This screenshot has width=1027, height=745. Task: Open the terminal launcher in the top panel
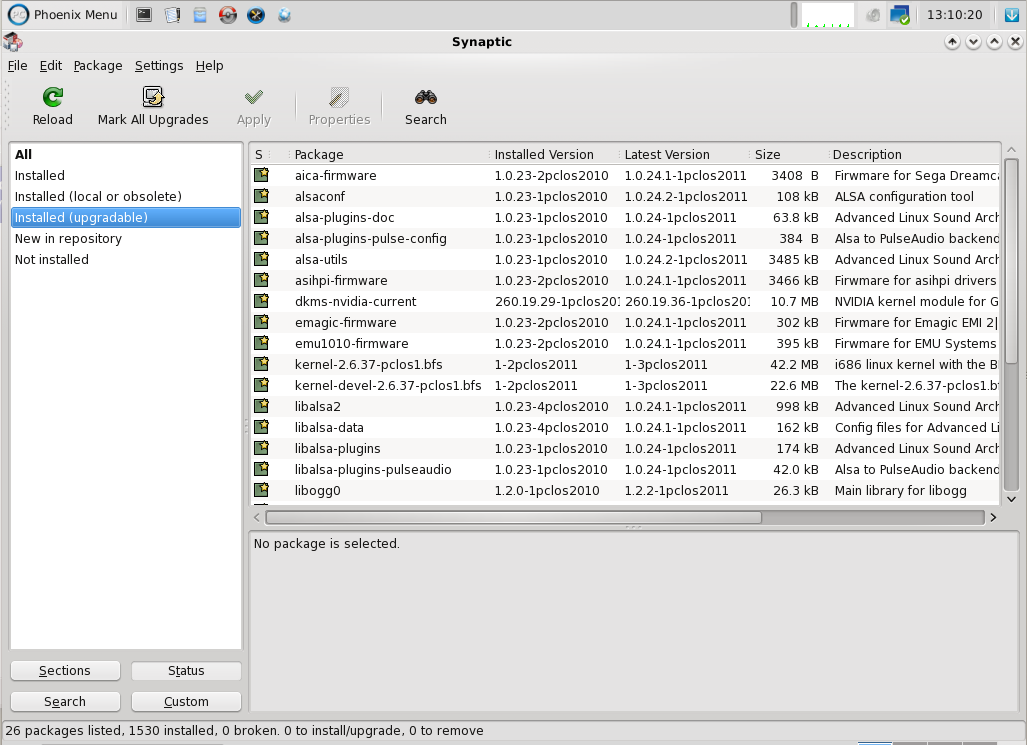point(144,15)
